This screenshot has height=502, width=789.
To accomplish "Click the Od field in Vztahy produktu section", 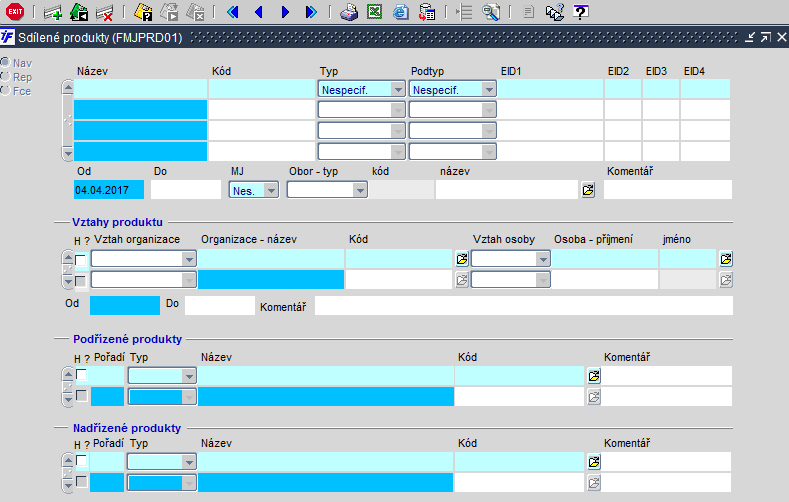I will (125, 305).
